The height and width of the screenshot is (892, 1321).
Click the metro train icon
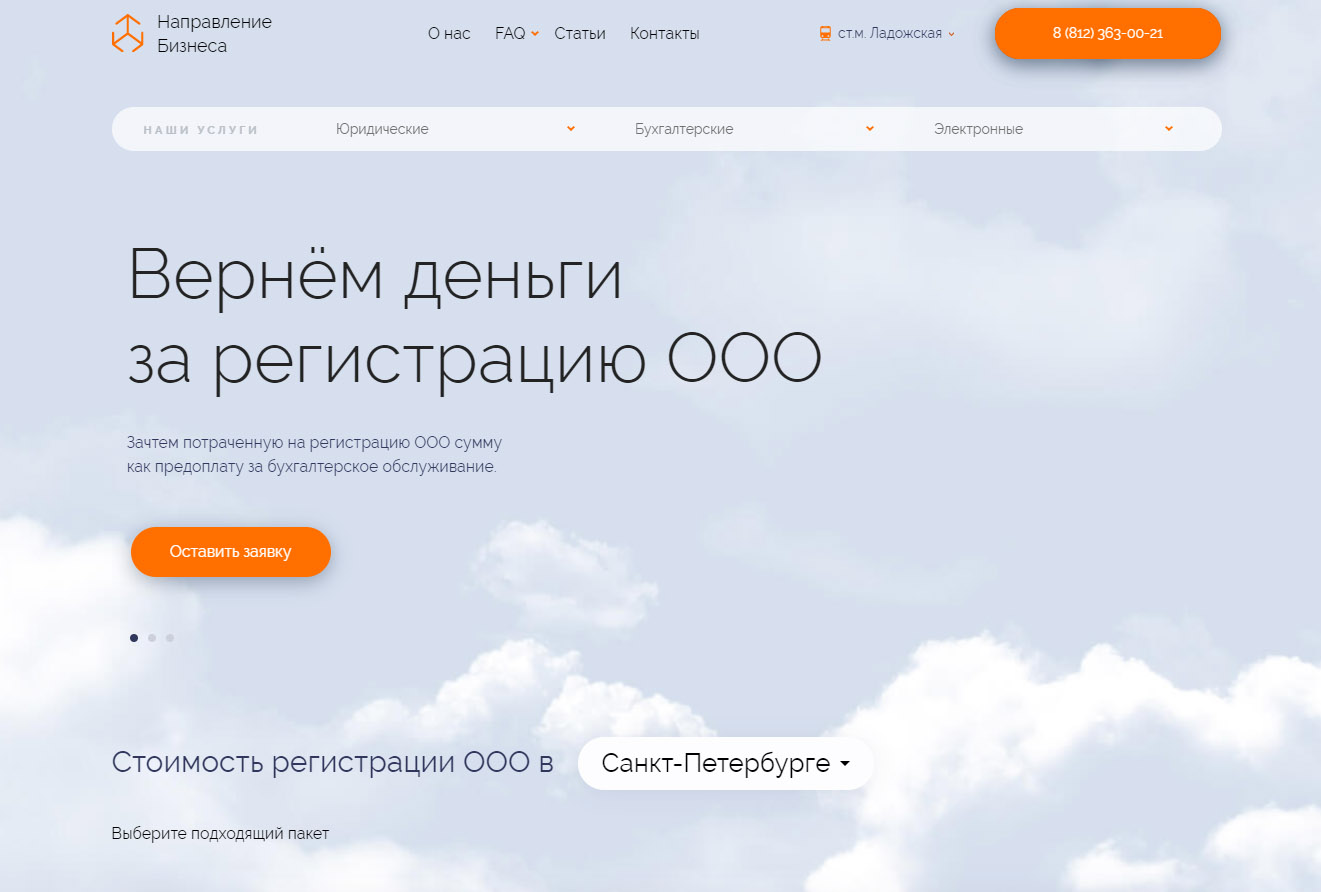coord(825,33)
